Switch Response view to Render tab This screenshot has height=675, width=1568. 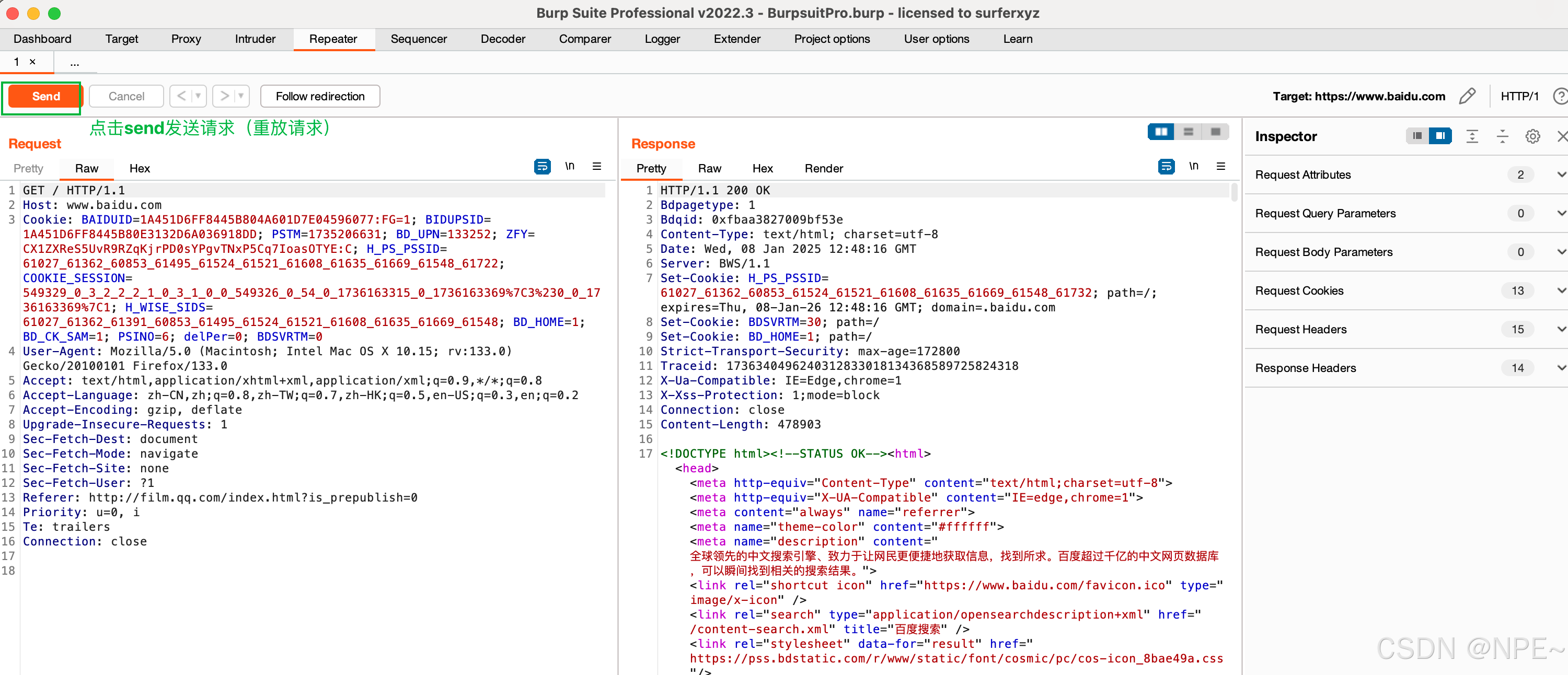coord(823,169)
